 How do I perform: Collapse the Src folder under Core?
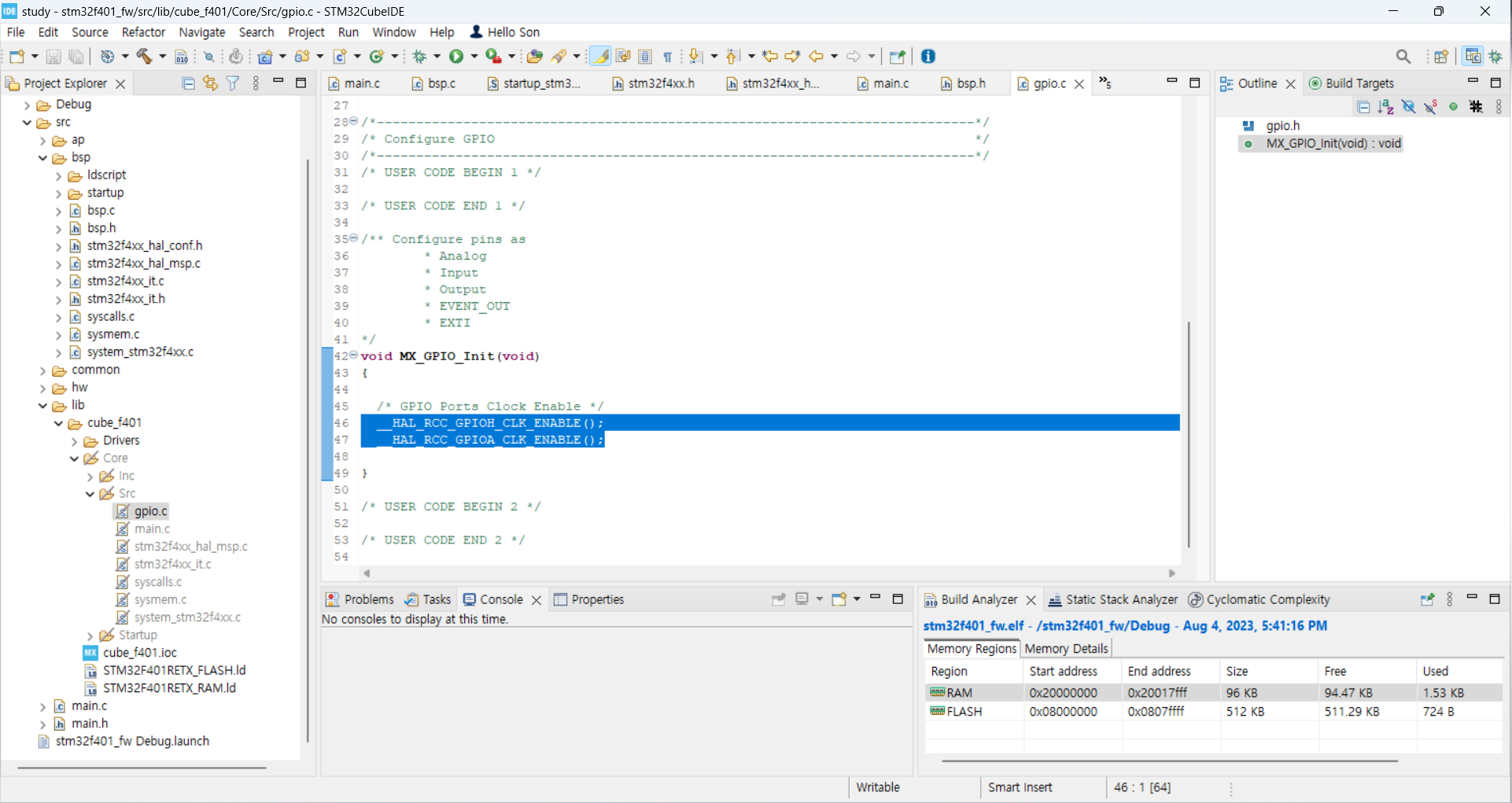(90, 494)
